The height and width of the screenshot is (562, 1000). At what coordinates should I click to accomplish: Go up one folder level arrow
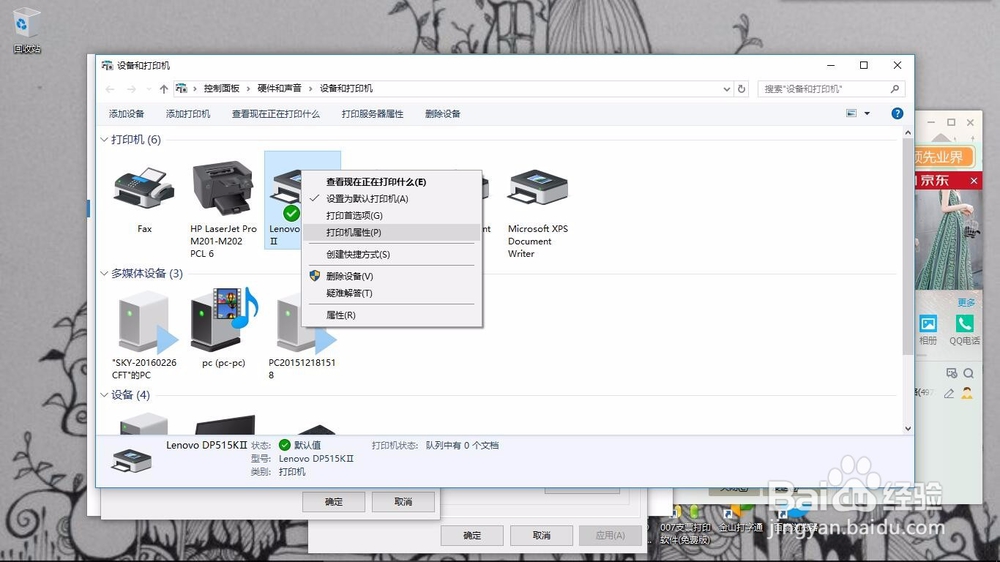pyautogui.click(x=164, y=89)
